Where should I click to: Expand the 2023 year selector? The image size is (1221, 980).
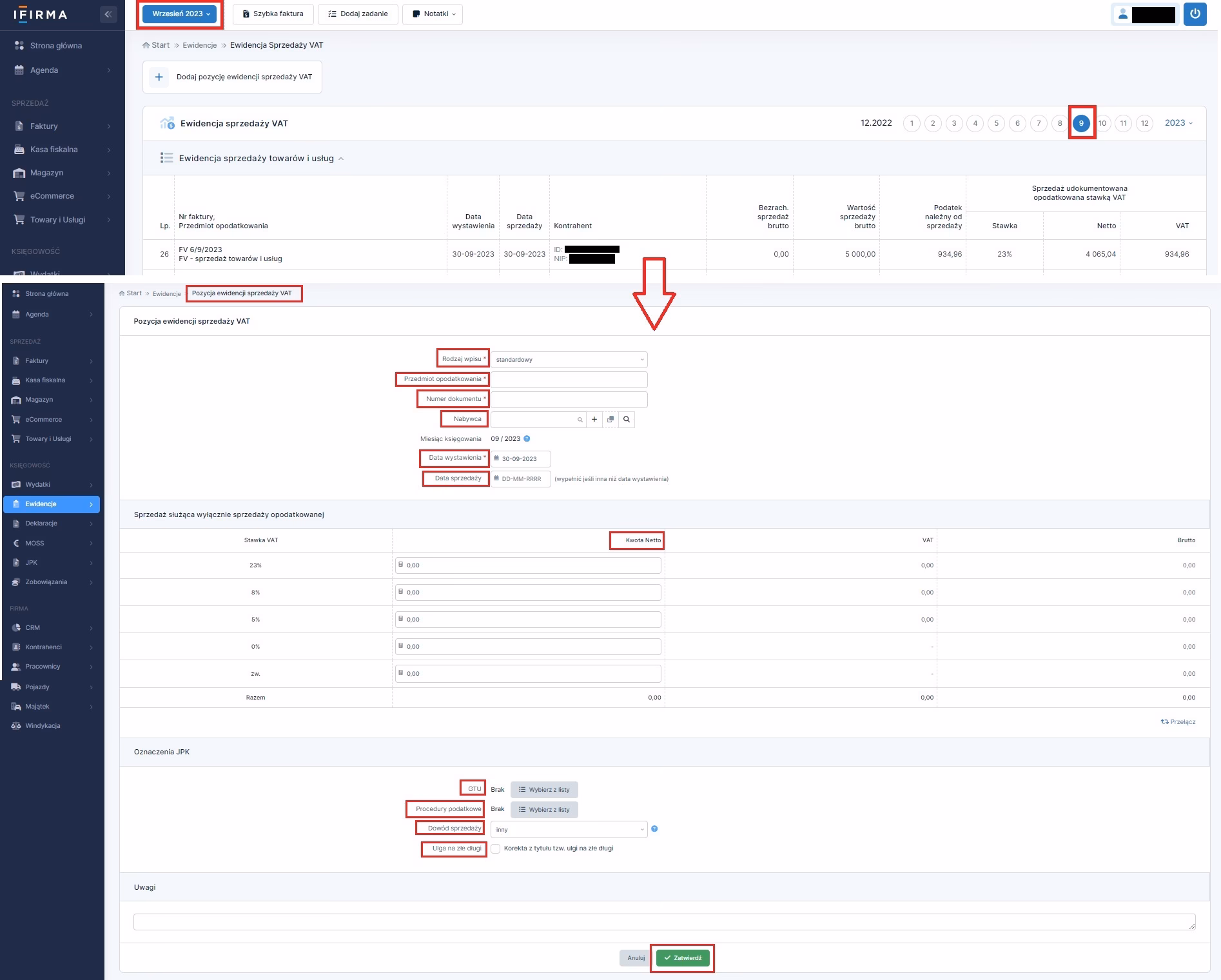click(x=1178, y=123)
